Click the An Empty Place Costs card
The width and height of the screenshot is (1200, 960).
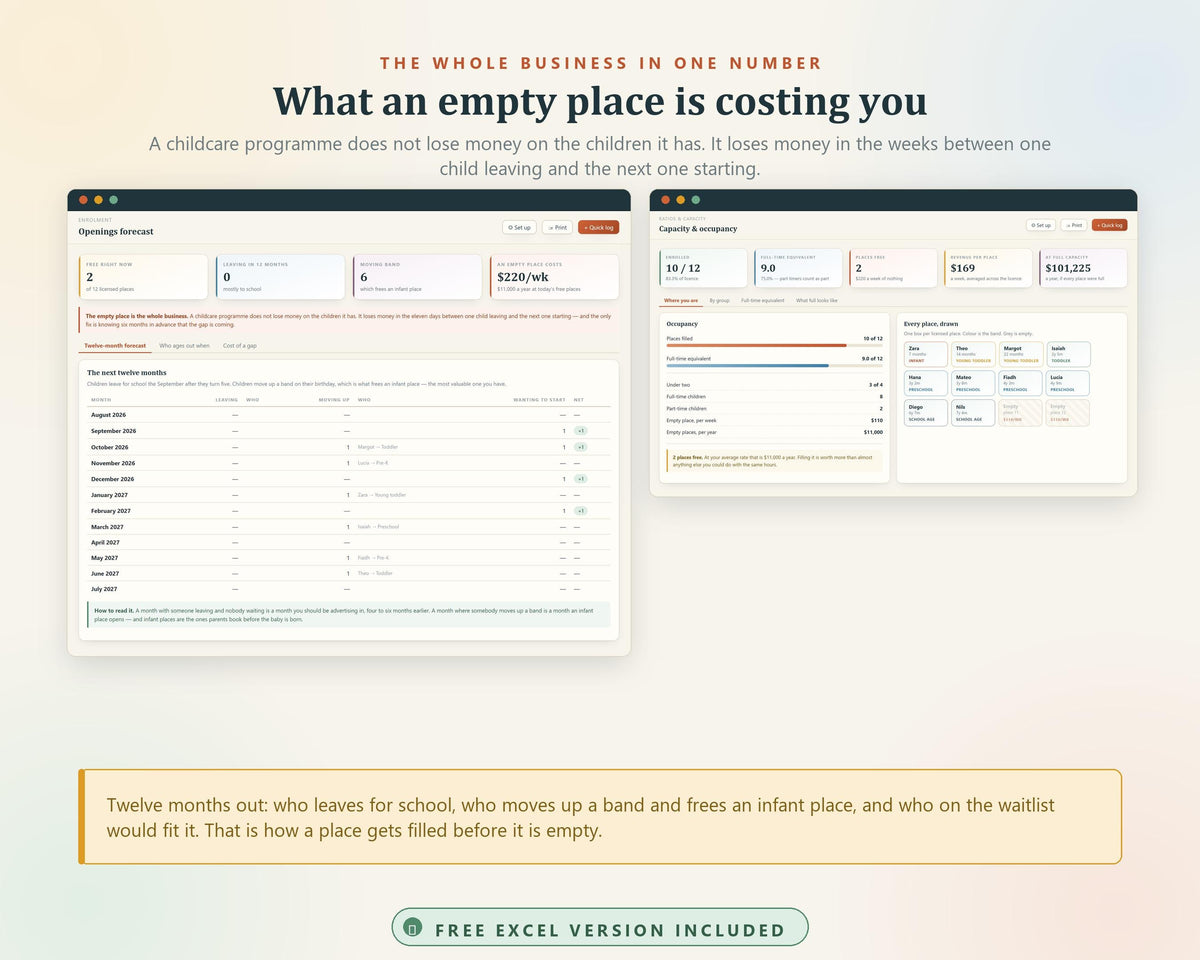[x=554, y=276]
